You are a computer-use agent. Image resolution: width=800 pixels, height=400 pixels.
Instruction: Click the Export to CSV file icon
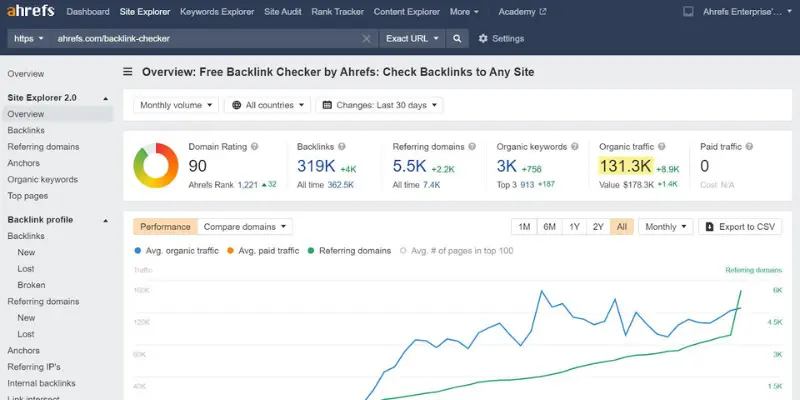point(710,227)
